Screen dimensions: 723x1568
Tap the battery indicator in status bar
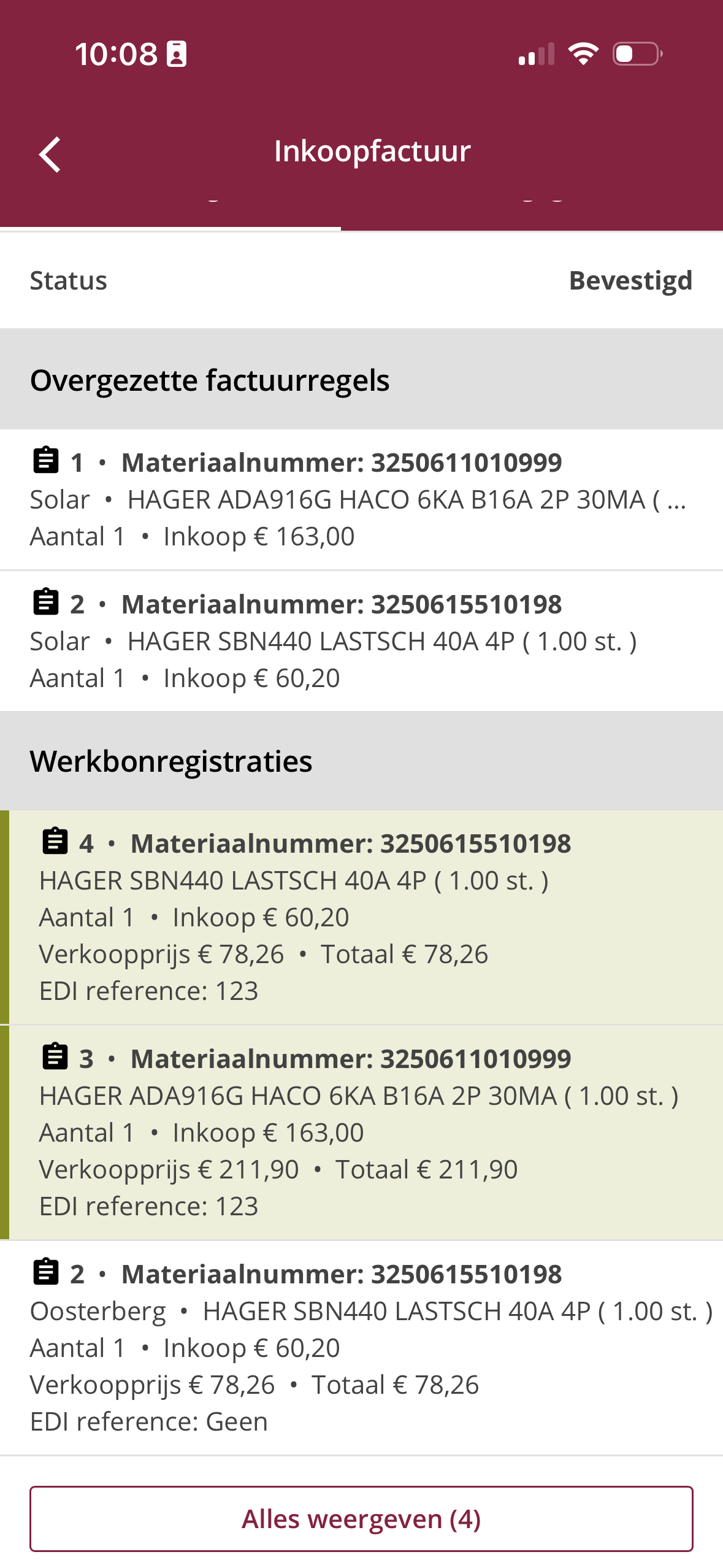637,54
